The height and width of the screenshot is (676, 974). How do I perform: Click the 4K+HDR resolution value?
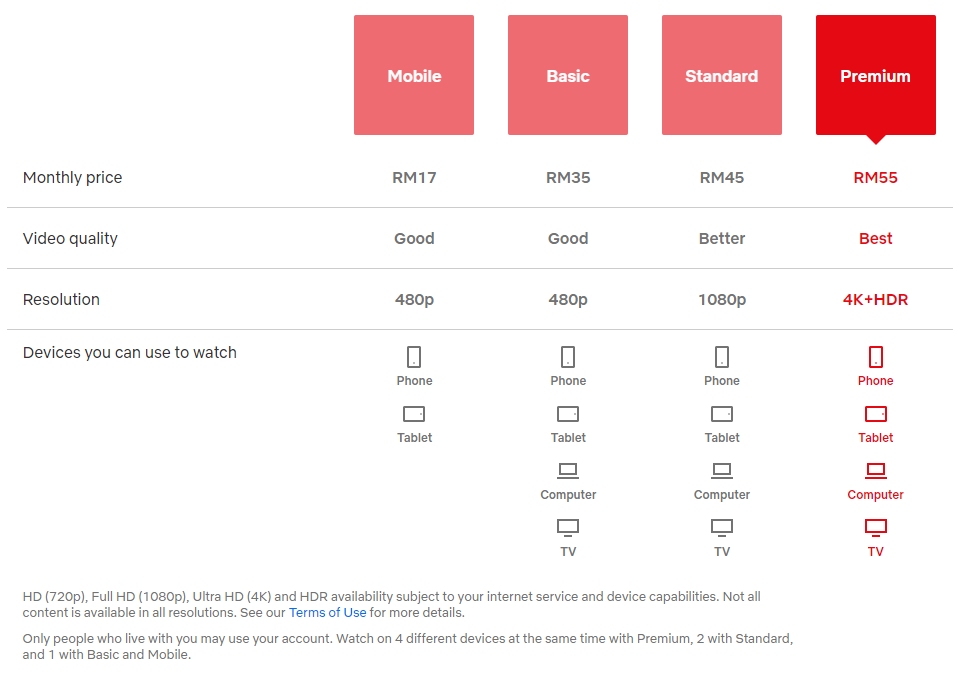point(875,299)
